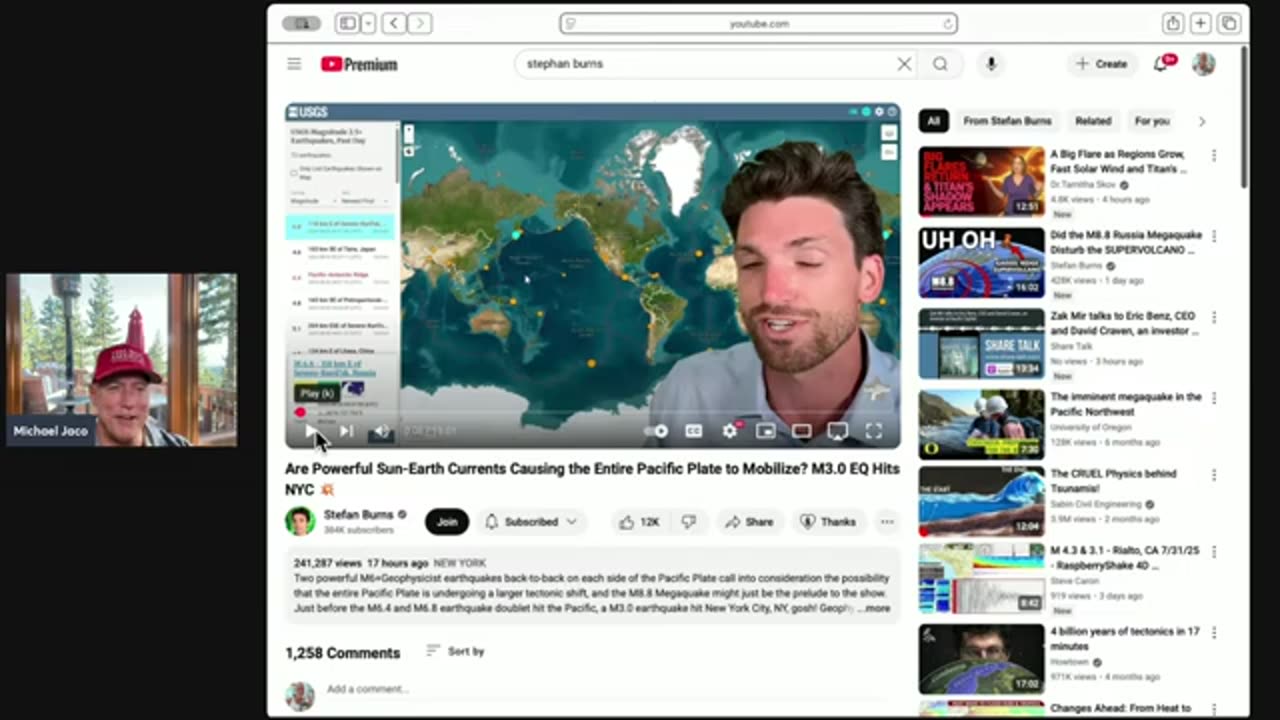The height and width of the screenshot is (720, 1280).
Task: Dislike the video
Action: pyautogui.click(x=688, y=522)
